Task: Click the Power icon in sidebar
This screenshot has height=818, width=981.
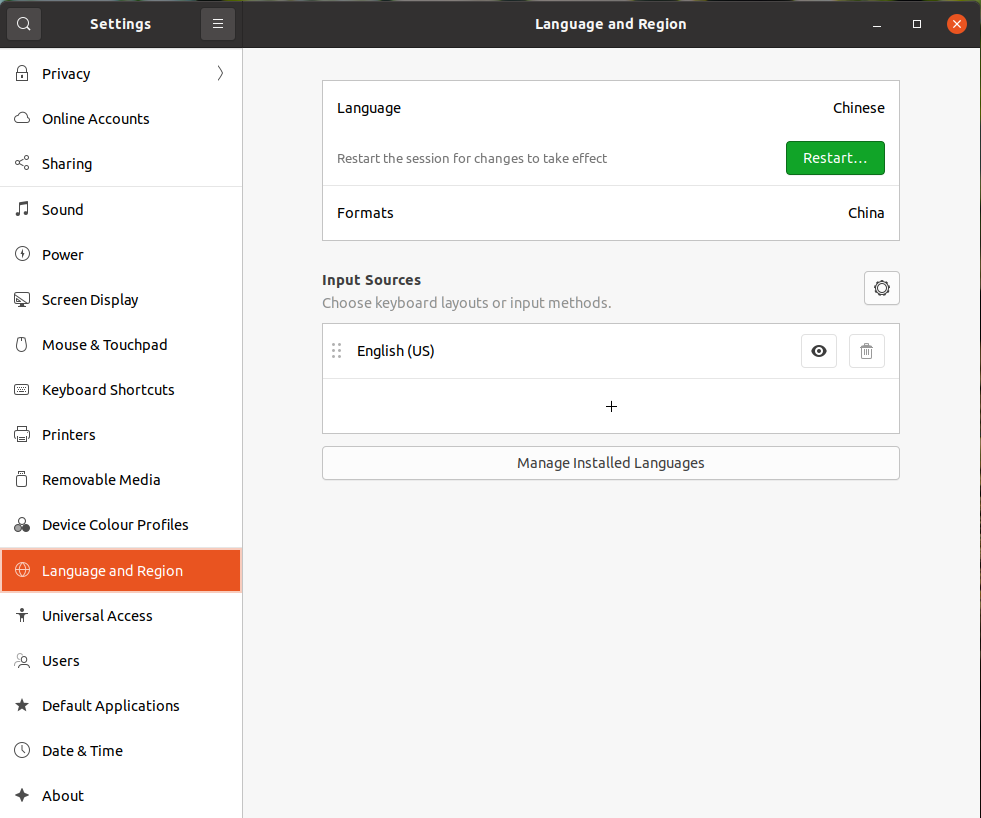Action: click(22, 254)
